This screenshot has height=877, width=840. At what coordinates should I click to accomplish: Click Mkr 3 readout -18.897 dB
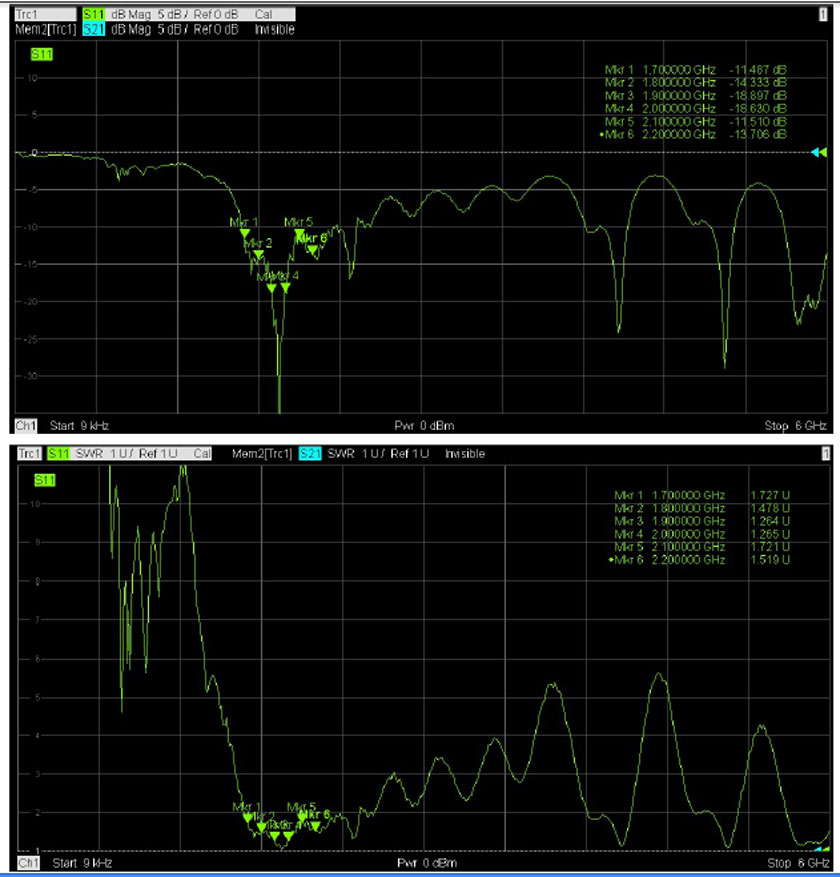click(x=696, y=96)
